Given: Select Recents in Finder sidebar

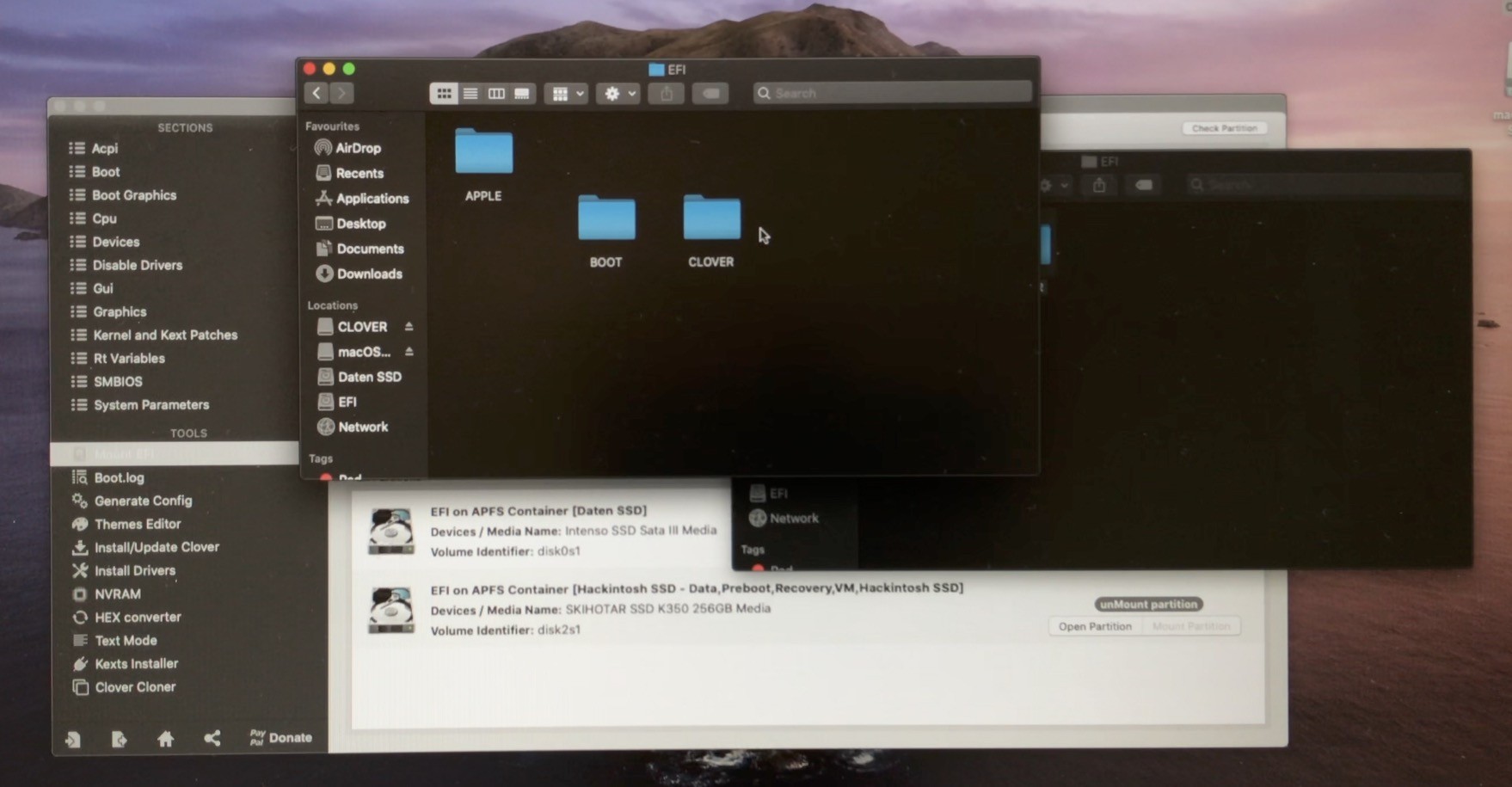Looking at the screenshot, I should [350, 173].
